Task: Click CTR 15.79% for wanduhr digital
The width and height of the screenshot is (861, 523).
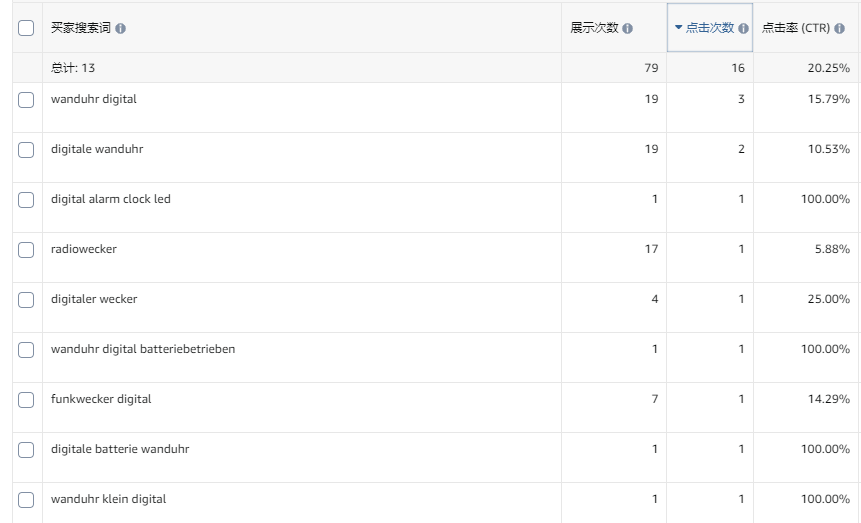Action: coord(829,99)
